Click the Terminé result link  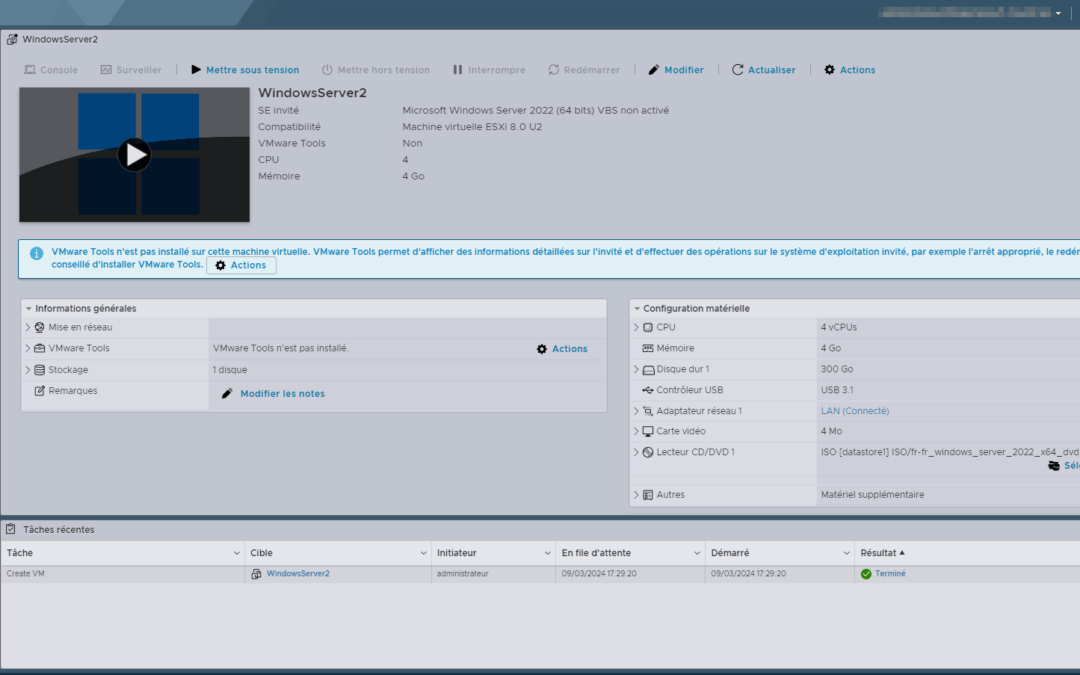tap(890, 574)
